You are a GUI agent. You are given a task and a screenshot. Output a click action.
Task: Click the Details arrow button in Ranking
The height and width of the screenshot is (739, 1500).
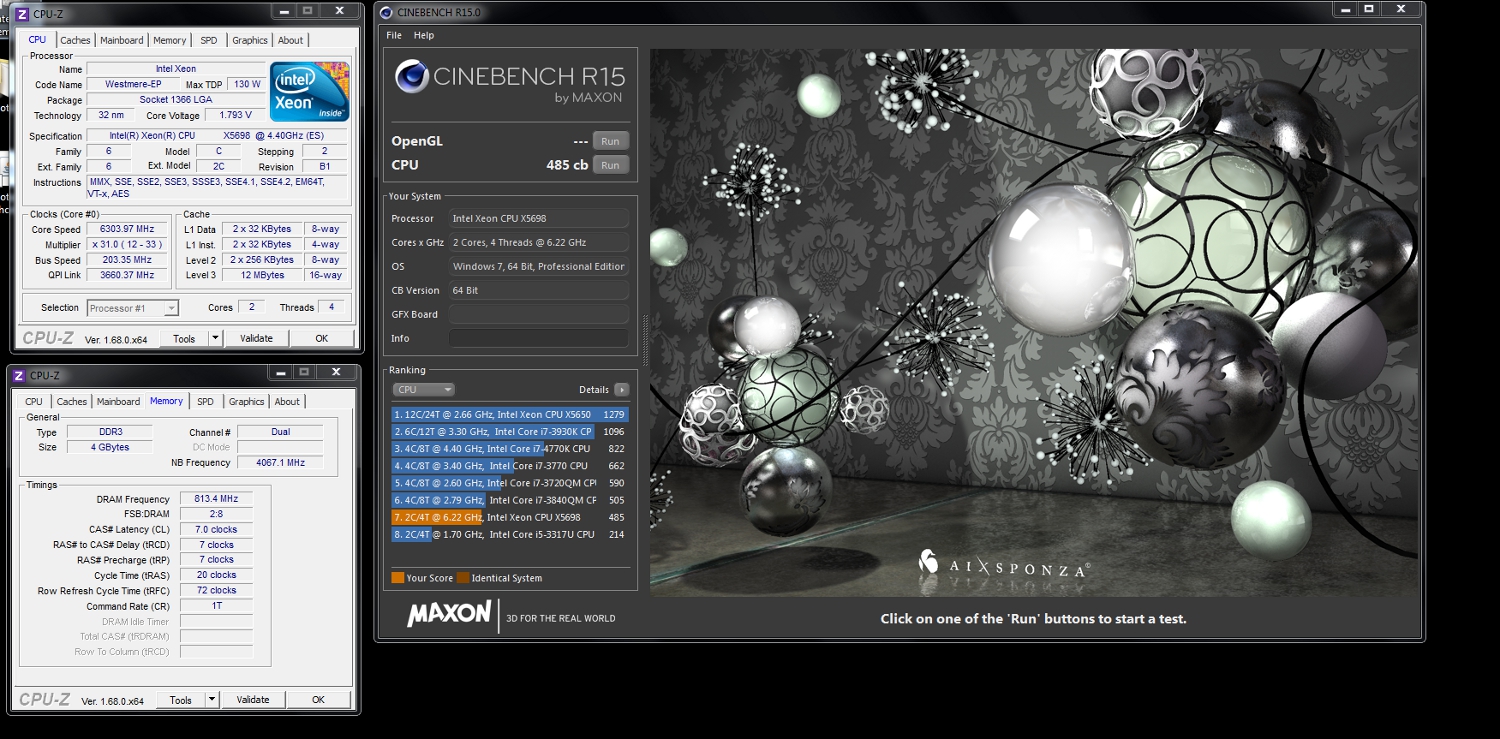622,390
